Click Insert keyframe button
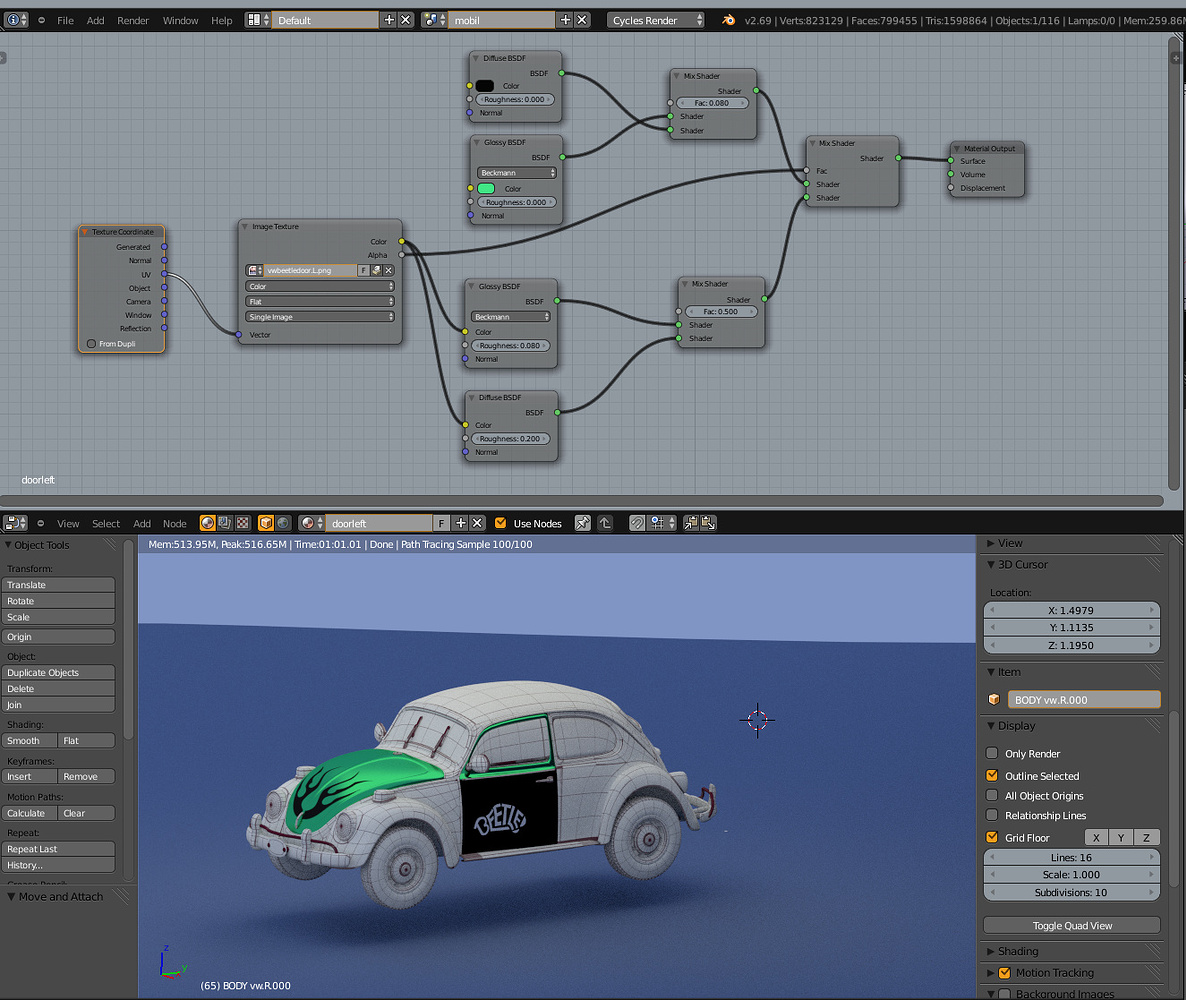 point(29,776)
